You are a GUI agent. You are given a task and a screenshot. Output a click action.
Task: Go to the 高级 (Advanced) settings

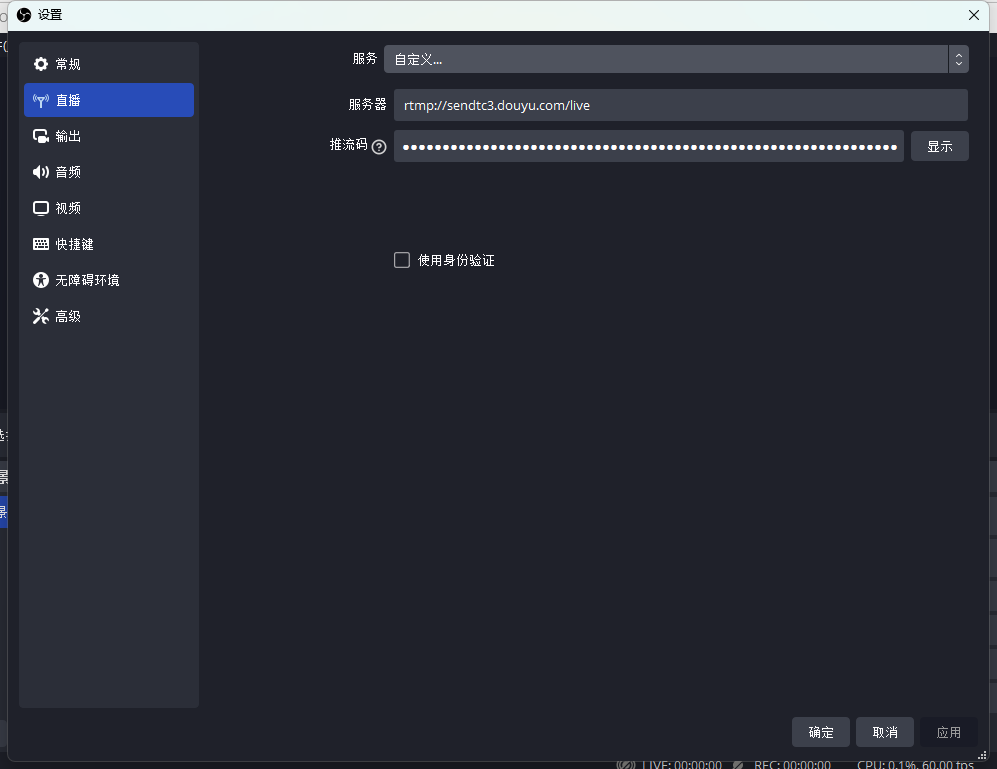tap(109, 316)
